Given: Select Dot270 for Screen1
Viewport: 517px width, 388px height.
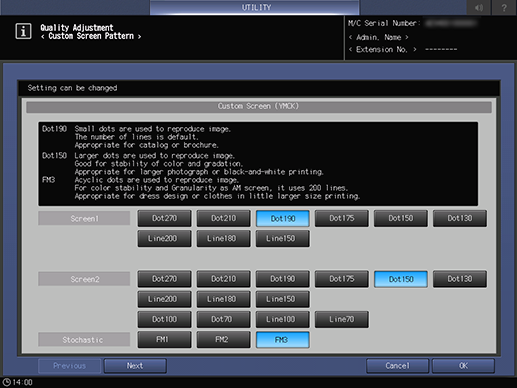Looking at the screenshot, I should click(x=164, y=218).
